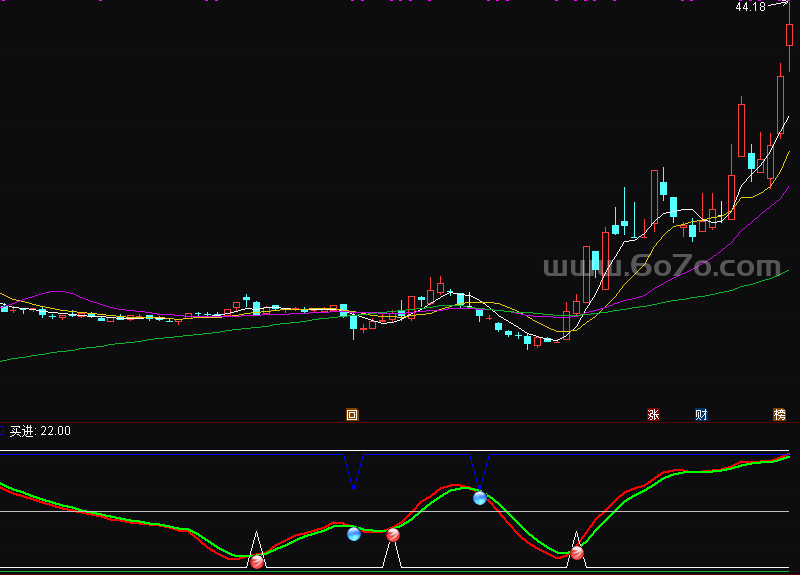Click the 44.18 high price label
The width and height of the screenshot is (800, 575).
pos(749,8)
